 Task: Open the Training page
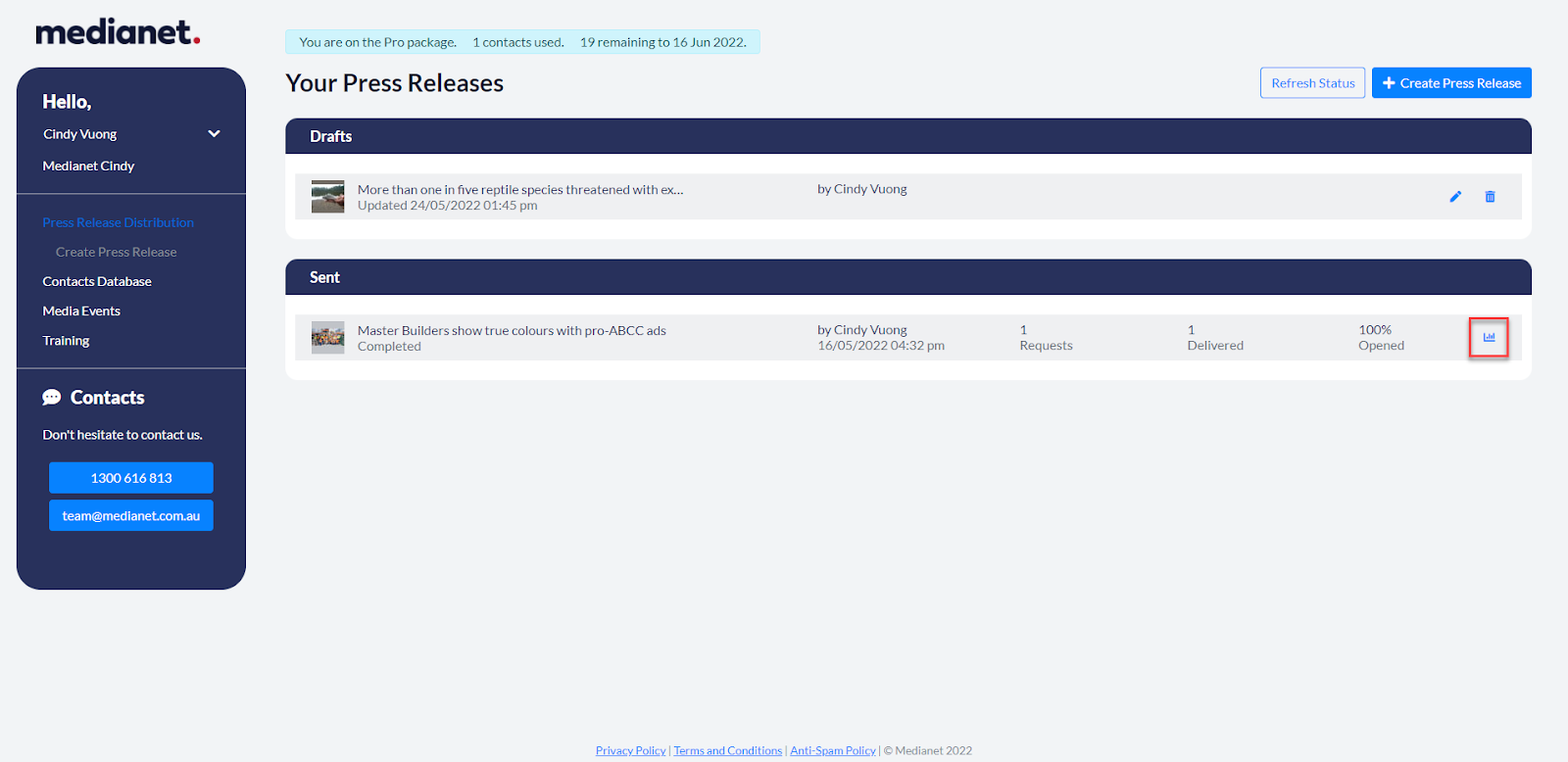point(66,341)
